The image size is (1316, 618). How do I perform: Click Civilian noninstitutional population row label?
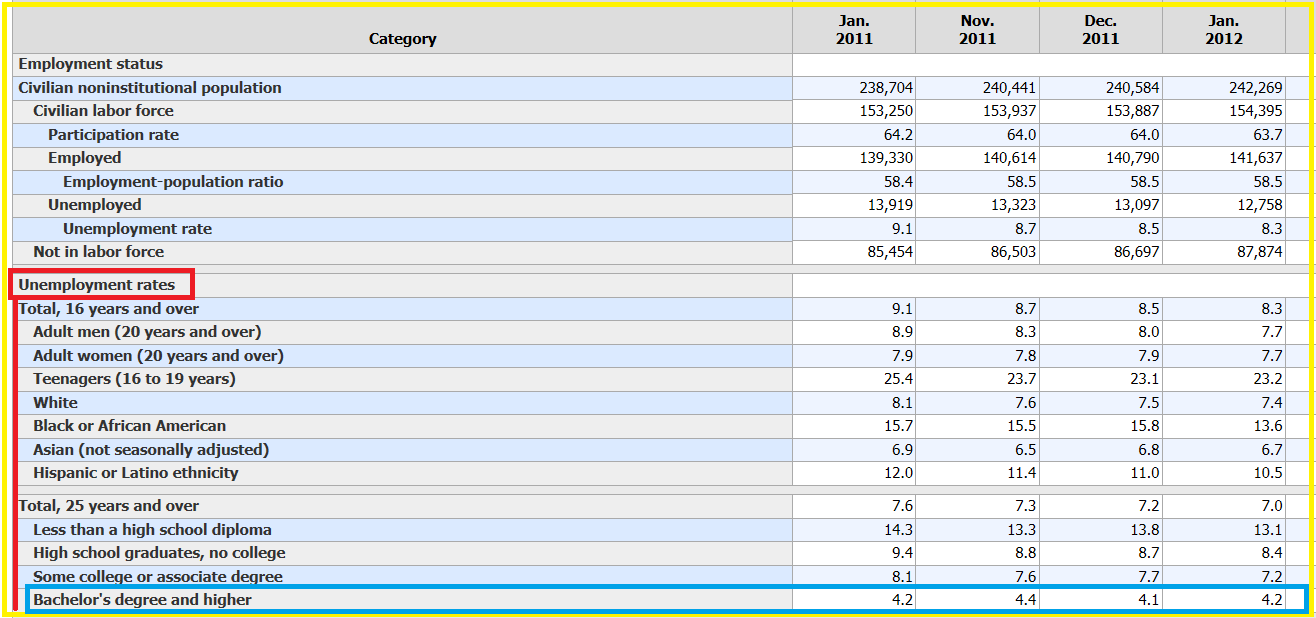click(x=150, y=88)
